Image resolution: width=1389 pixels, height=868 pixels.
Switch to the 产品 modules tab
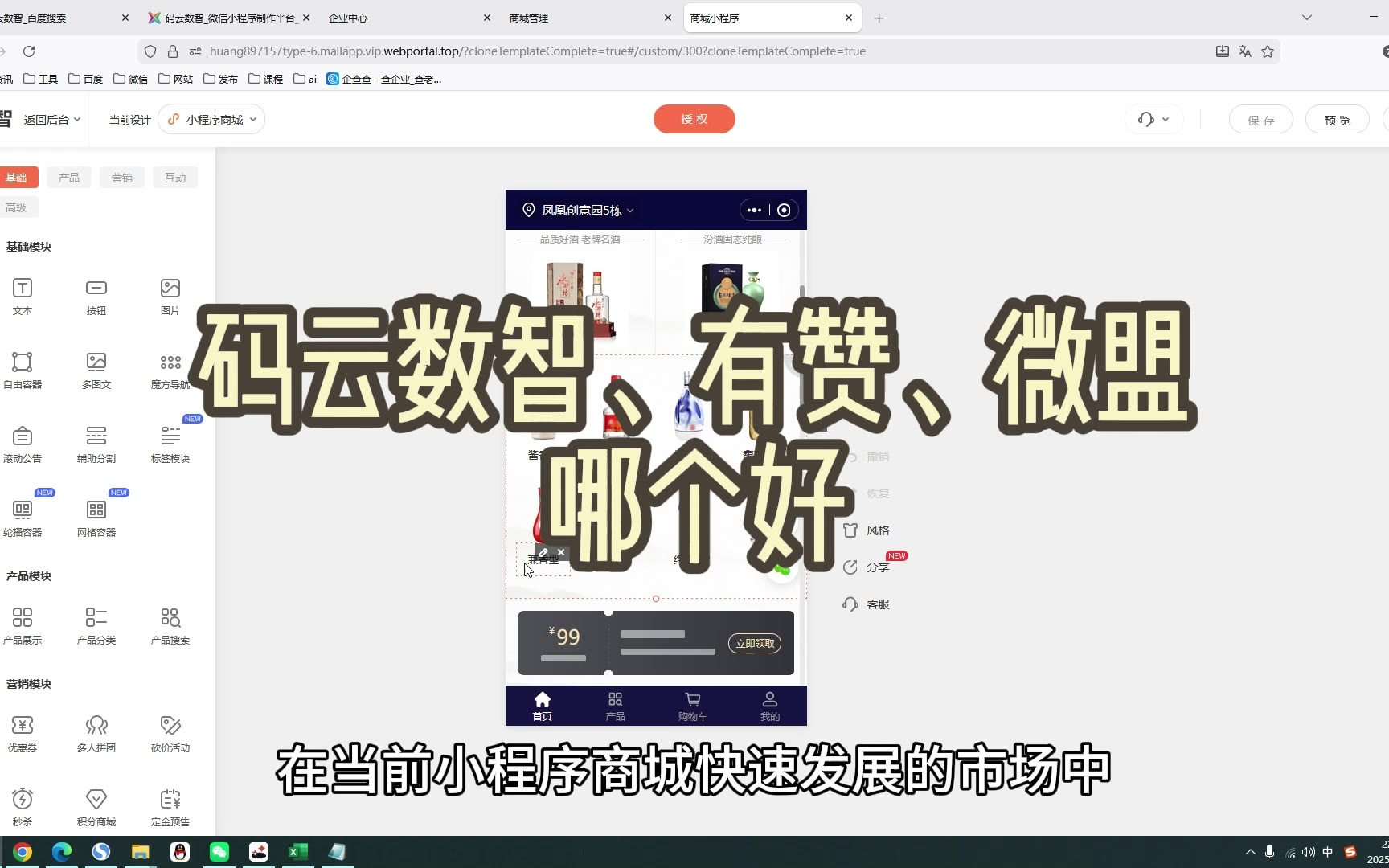click(69, 178)
